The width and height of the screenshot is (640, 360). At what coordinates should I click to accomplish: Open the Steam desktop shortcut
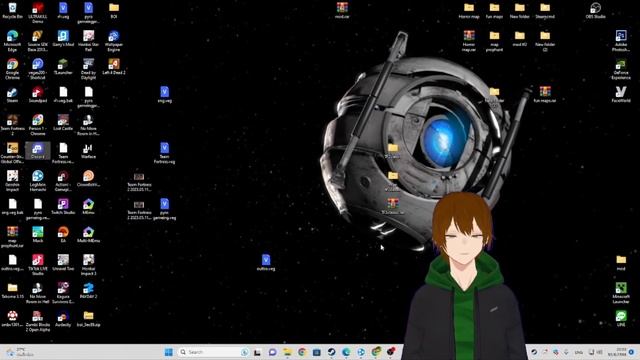[12, 95]
